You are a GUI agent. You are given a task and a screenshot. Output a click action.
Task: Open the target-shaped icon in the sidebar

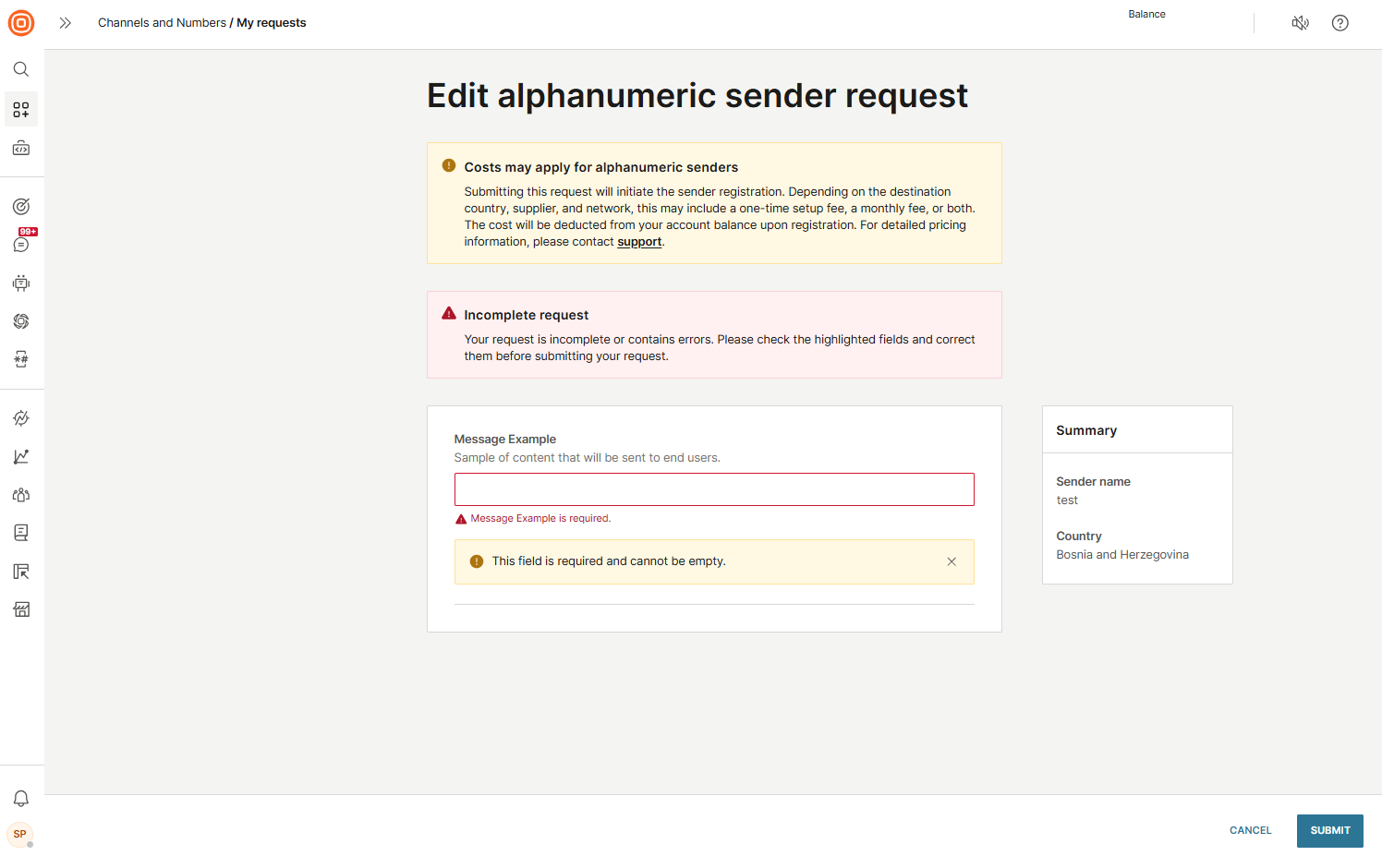point(21,207)
